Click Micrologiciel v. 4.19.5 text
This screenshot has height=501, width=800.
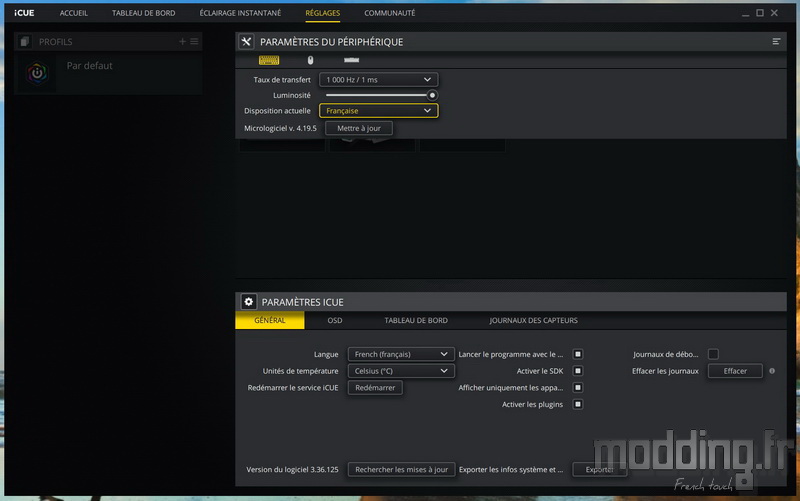pyautogui.click(x=280, y=128)
